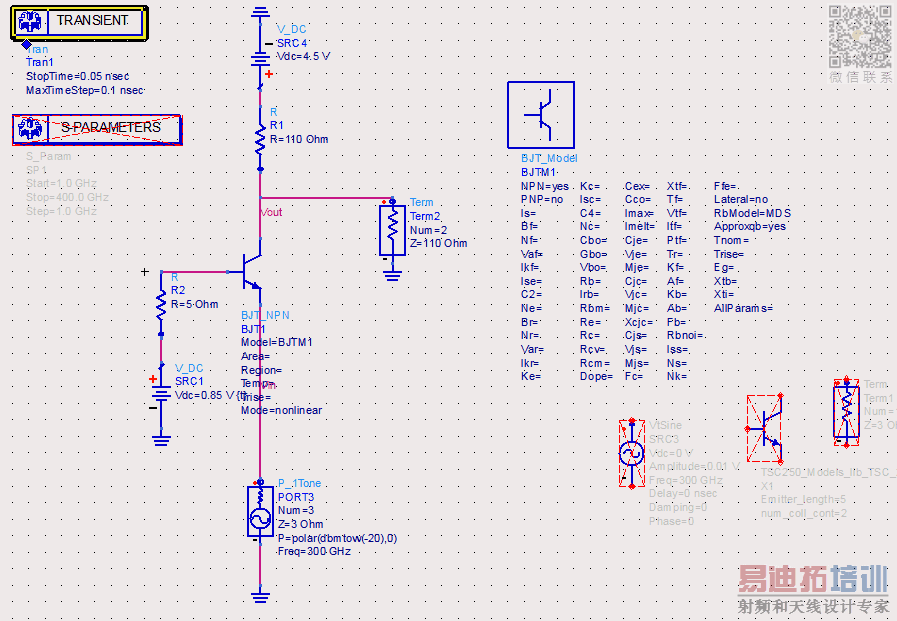The height and width of the screenshot is (621, 897).
Task: Click the Z=3 Ohm parameter of PORT3
Action: coord(300,524)
